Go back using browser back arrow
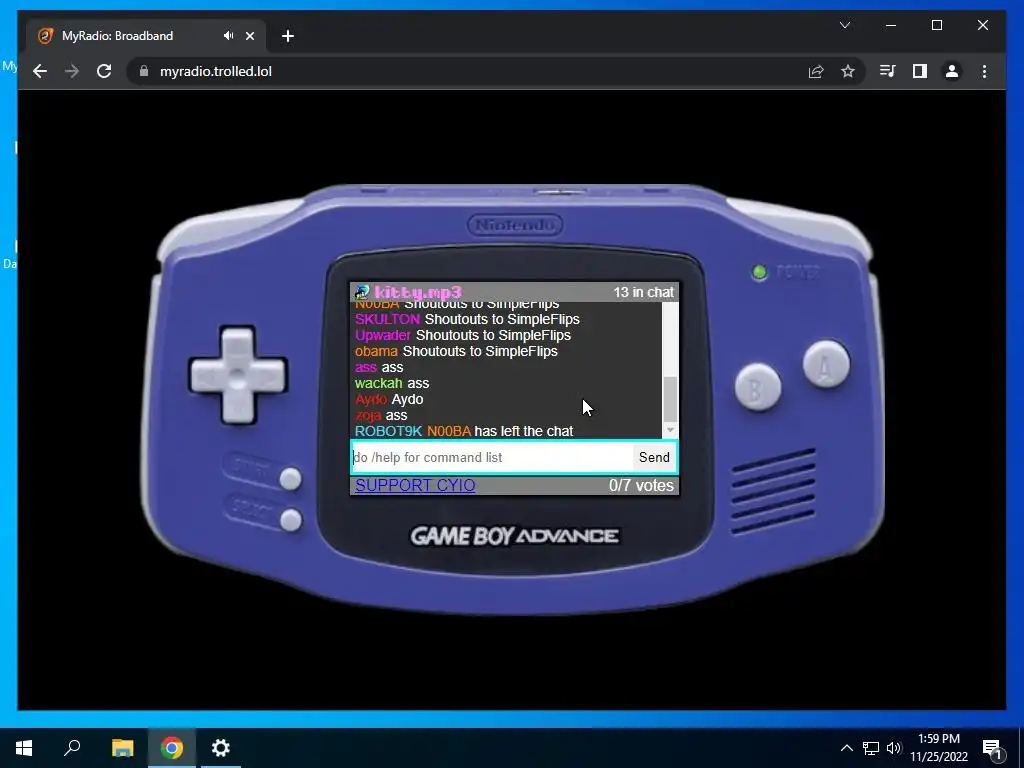The height and width of the screenshot is (768, 1024). (40, 71)
